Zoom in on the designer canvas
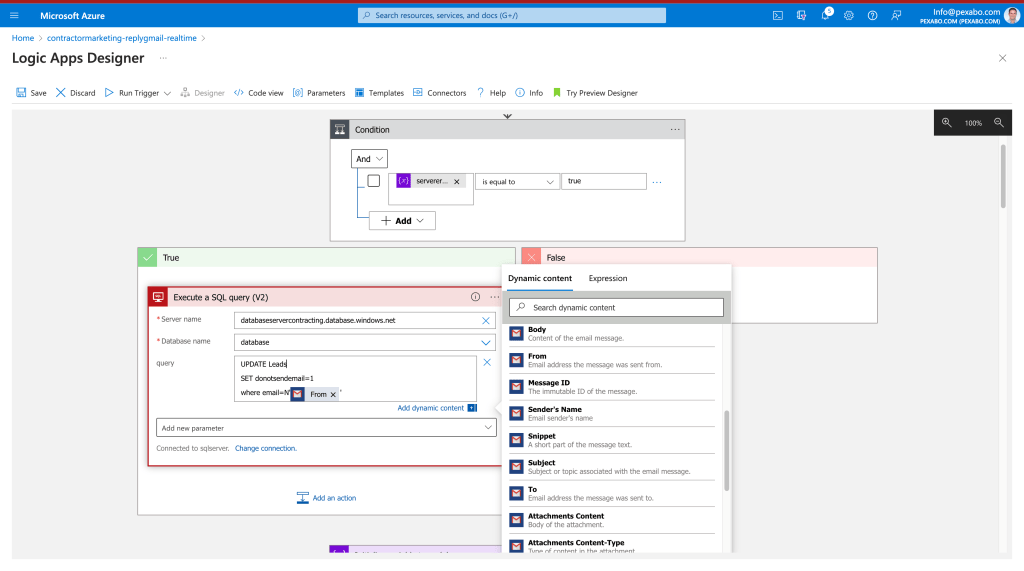 point(946,123)
